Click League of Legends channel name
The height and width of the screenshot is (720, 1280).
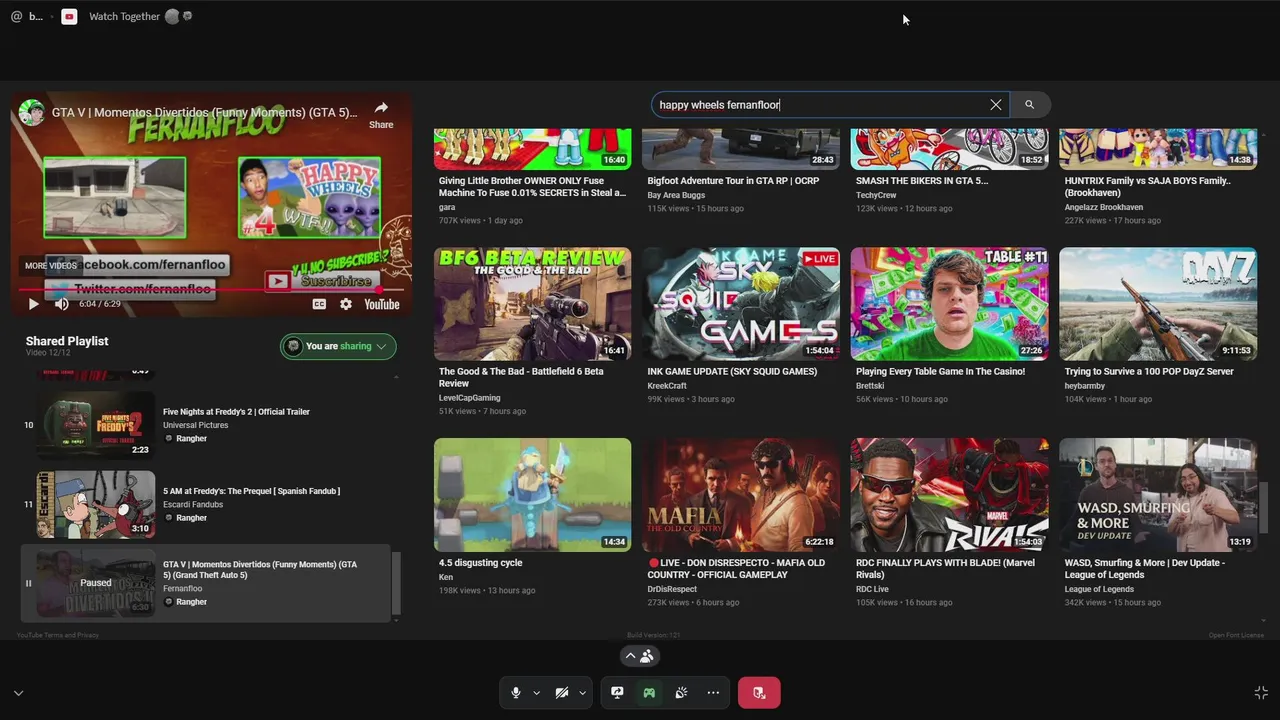pyautogui.click(x=1099, y=589)
